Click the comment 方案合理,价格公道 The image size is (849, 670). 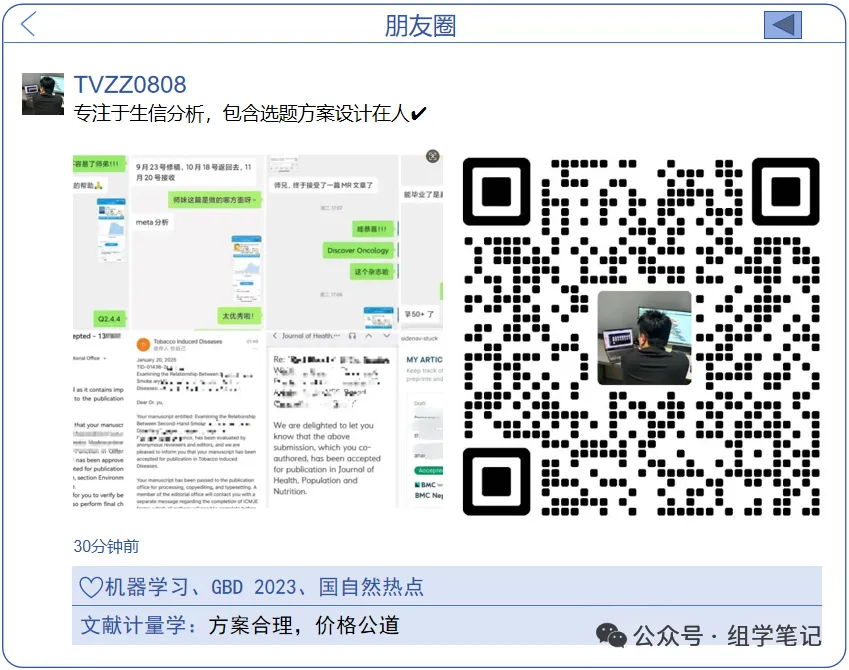coord(304,626)
